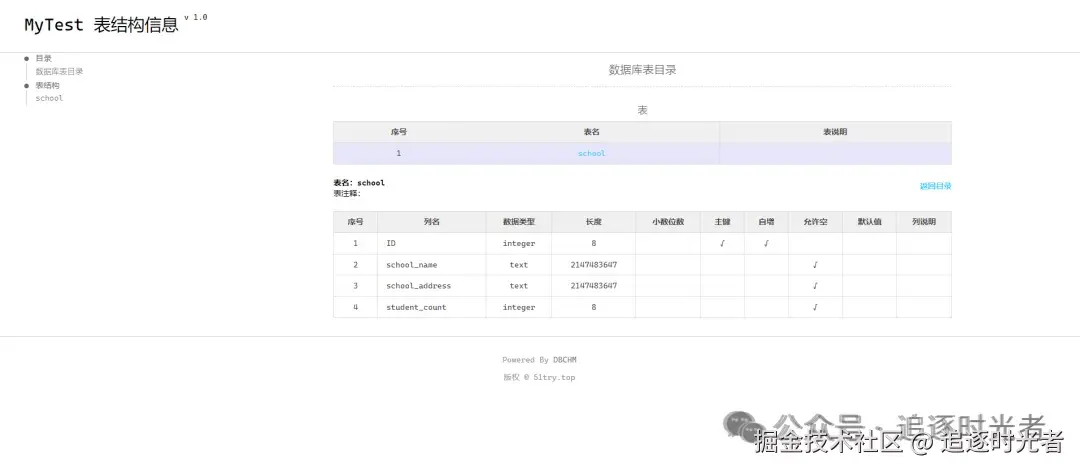Viewport: 1080px width, 471px height.
Task: Click the 自增 column header
Action: click(767, 222)
